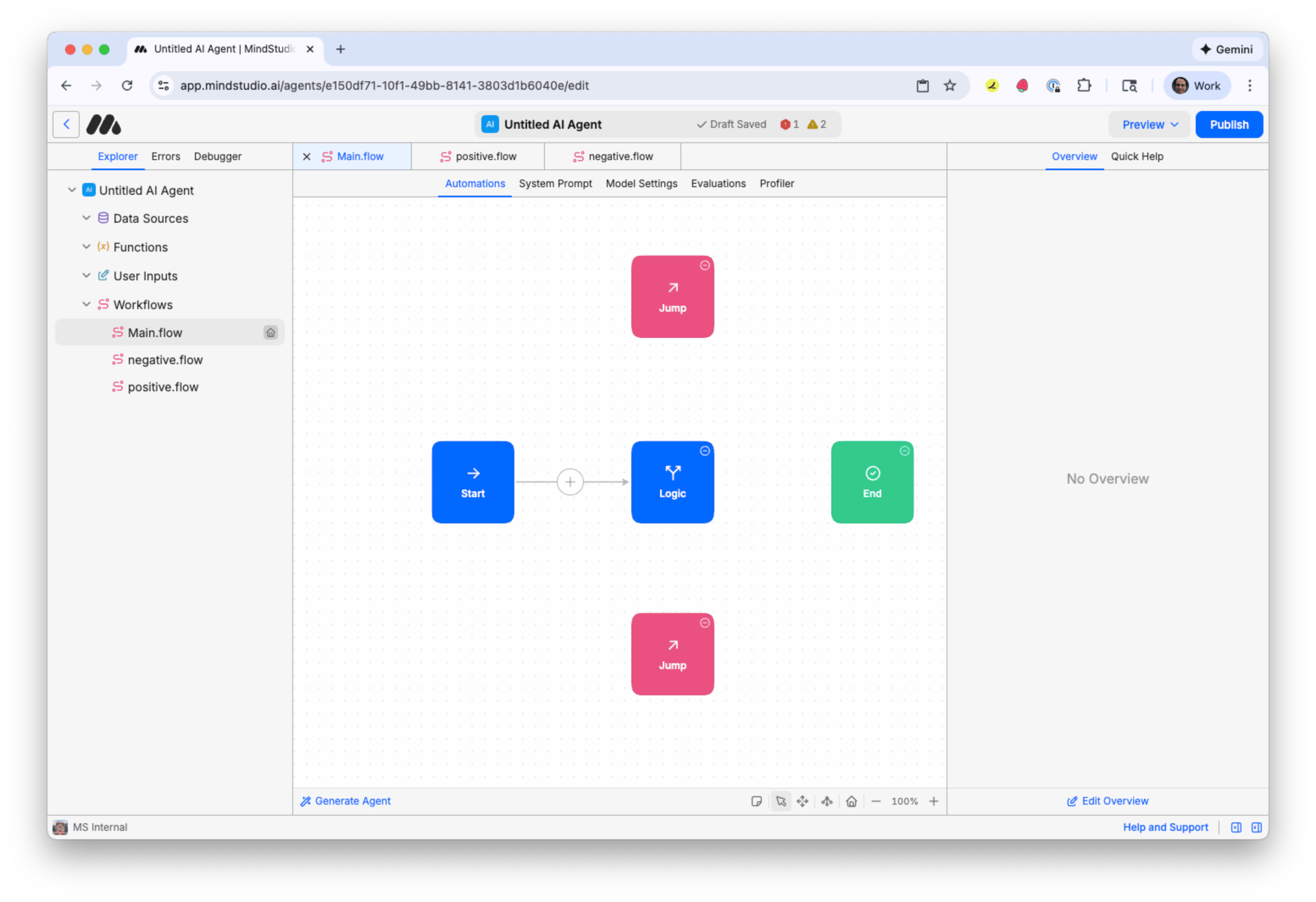Collapse the Data Sources tree section

click(86, 218)
